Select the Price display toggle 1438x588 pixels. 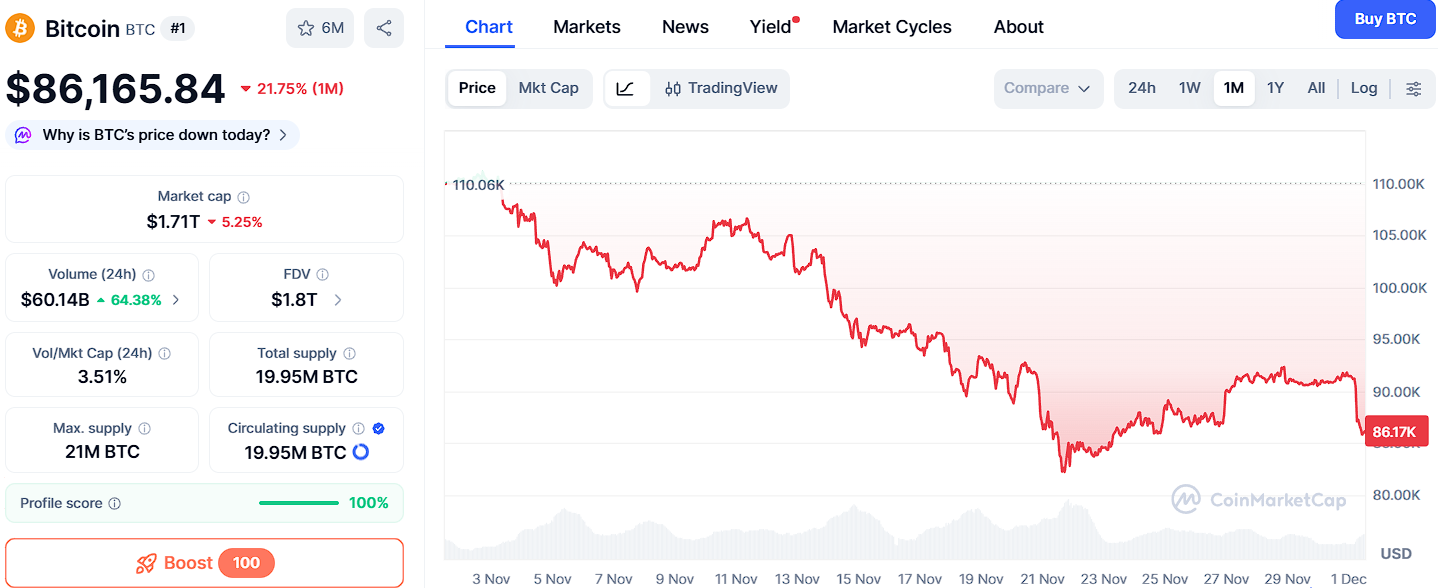[x=477, y=88]
